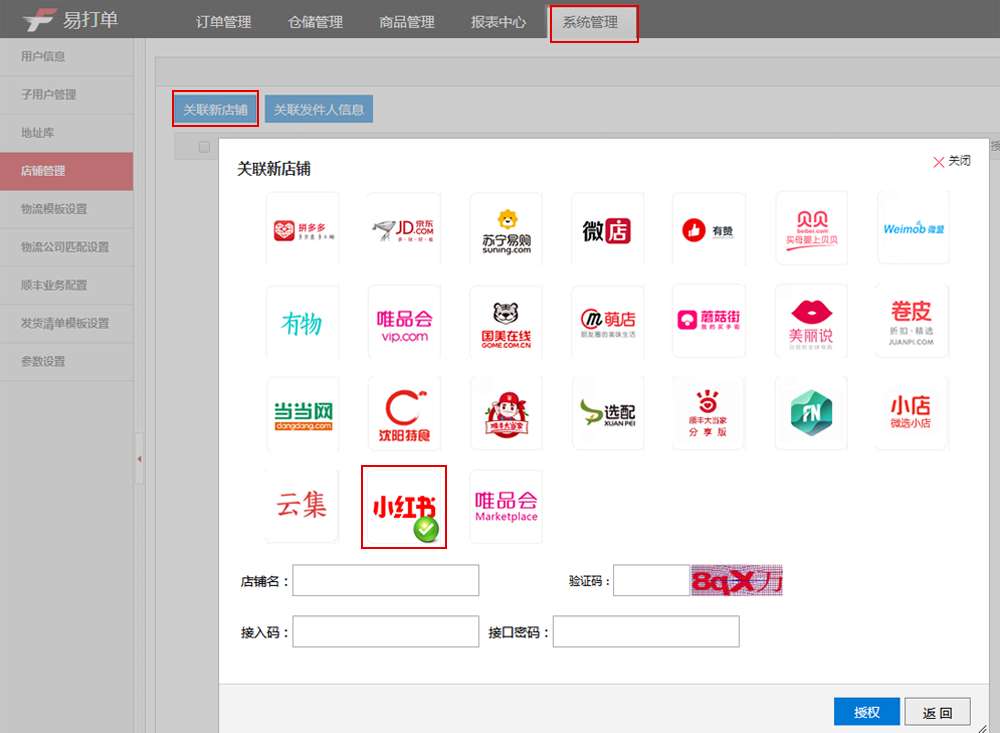Select the 唯品会 vip.com platform
Image resolution: width=1000 pixels, height=733 pixels.
tap(404, 322)
